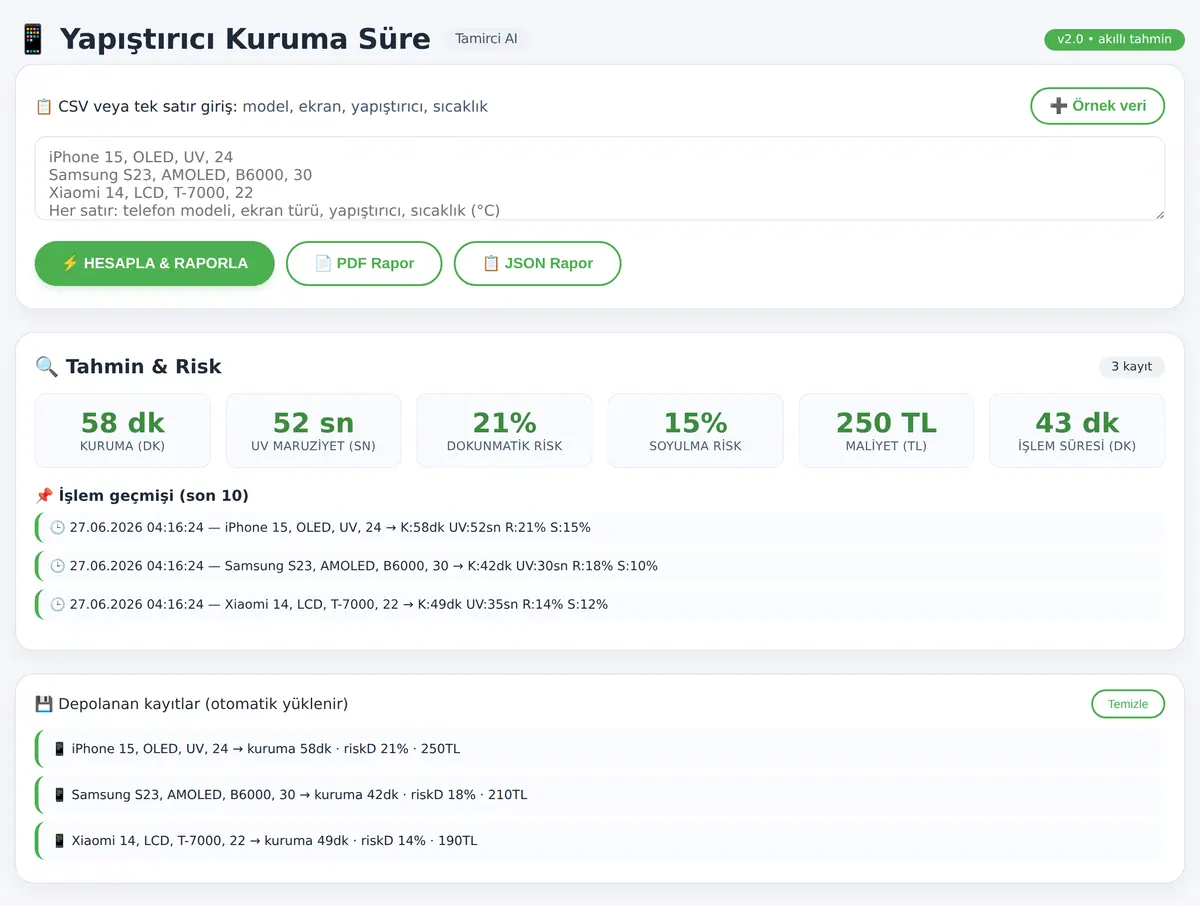Select history row ending K:42dk UV:30sn

point(600,566)
